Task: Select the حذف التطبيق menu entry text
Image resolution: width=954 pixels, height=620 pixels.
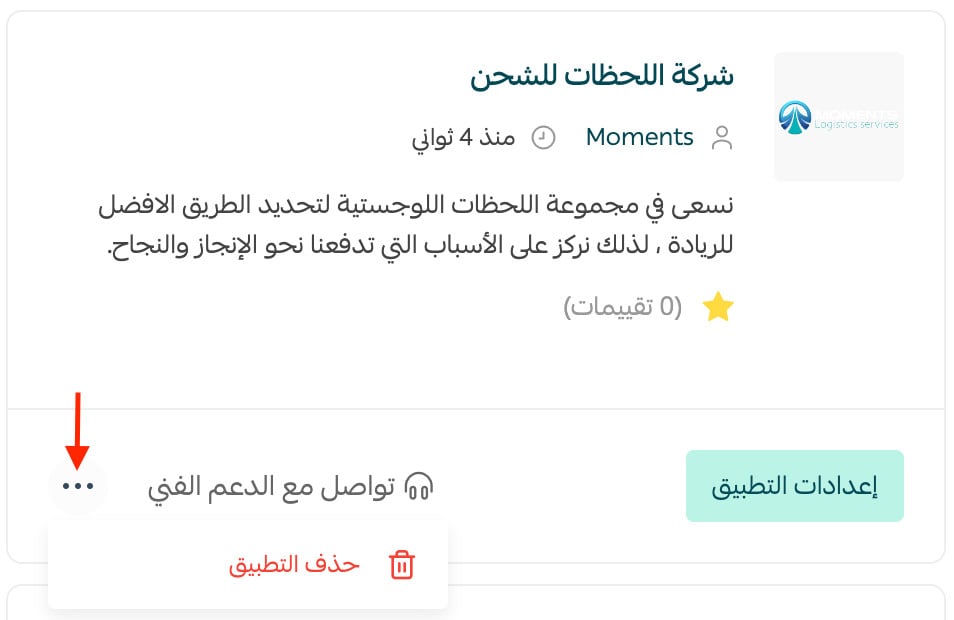Action: [294, 564]
